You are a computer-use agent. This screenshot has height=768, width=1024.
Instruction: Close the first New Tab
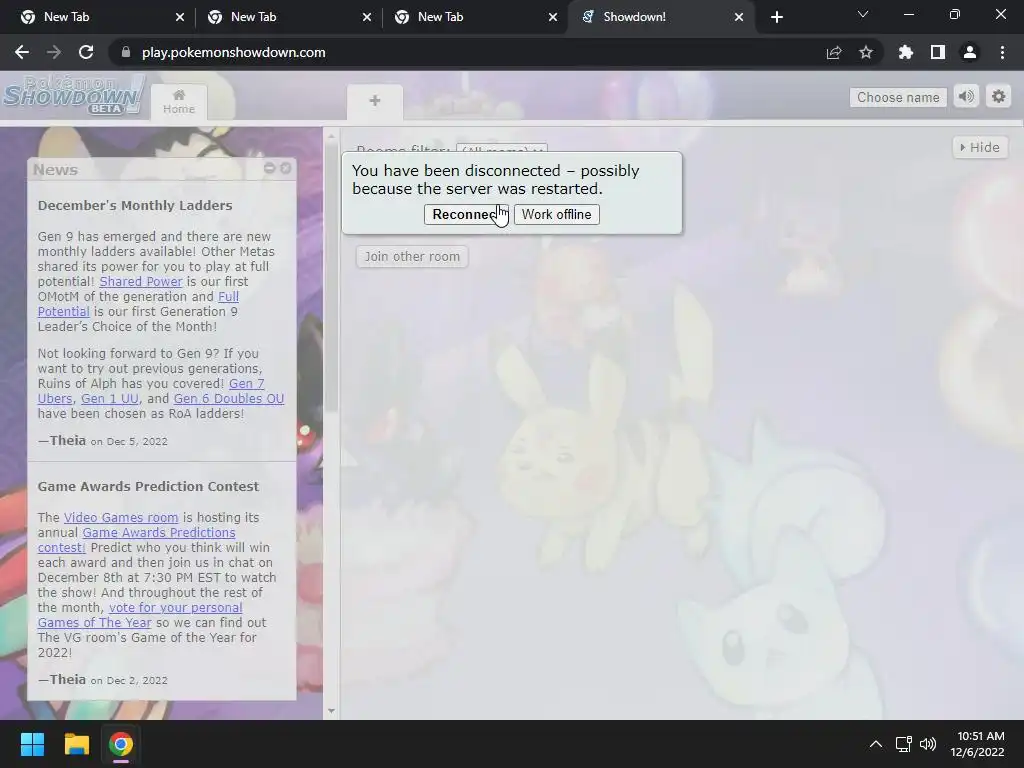pyautogui.click(x=180, y=17)
